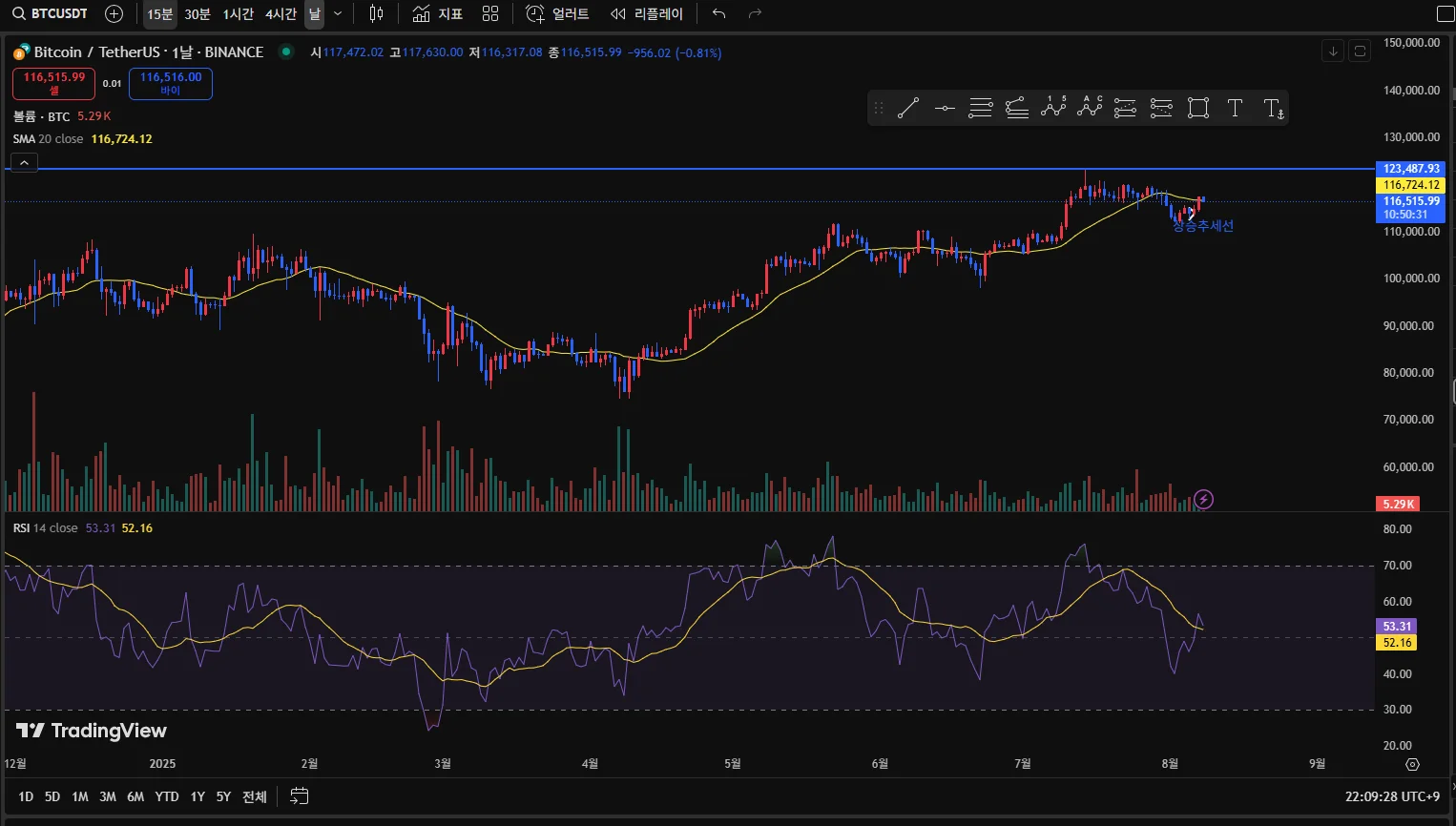Image resolution: width=1456 pixels, height=826 pixels.
Task: Select the Anchored Text drawing tool
Action: [x=1274, y=109]
